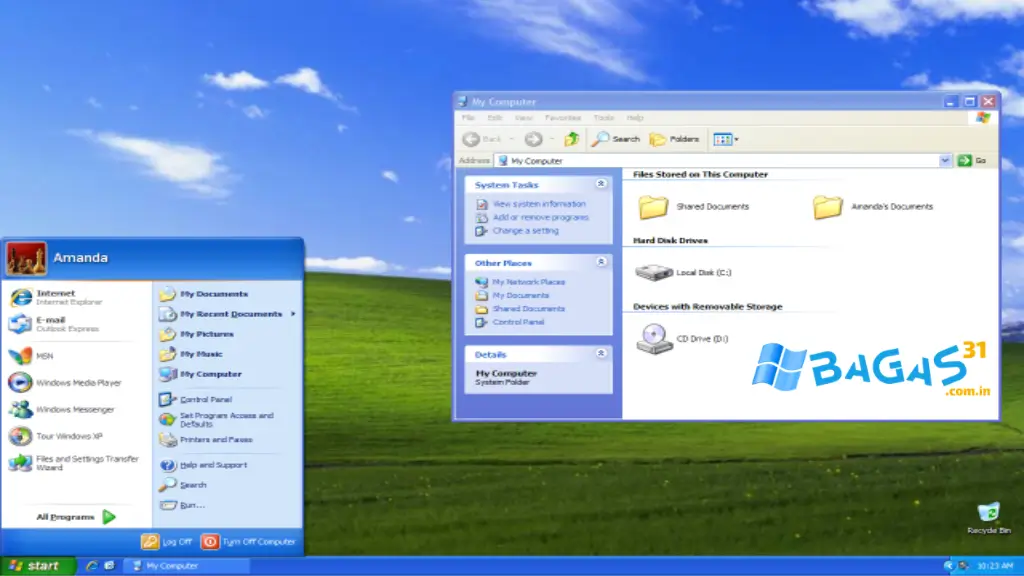
Task: Collapse the Other Places panel
Action: tap(601, 261)
